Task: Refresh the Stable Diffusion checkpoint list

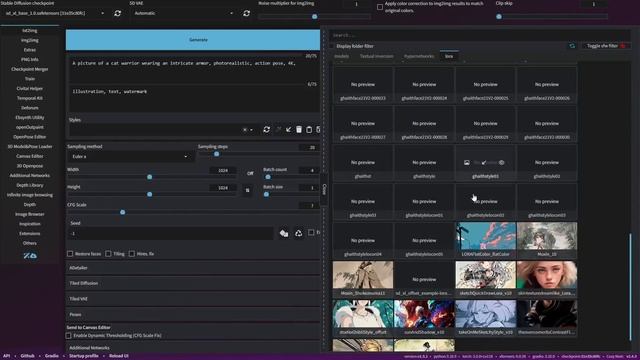Action: pos(118,13)
